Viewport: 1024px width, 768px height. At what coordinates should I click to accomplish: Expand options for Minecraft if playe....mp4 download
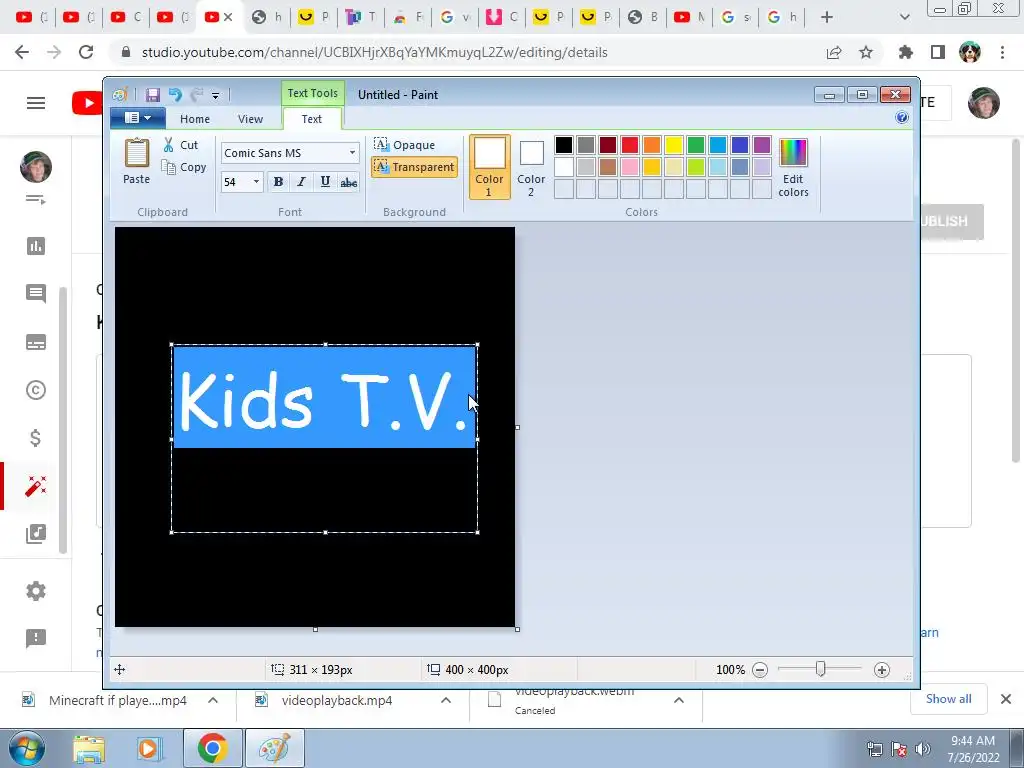click(x=213, y=700)
